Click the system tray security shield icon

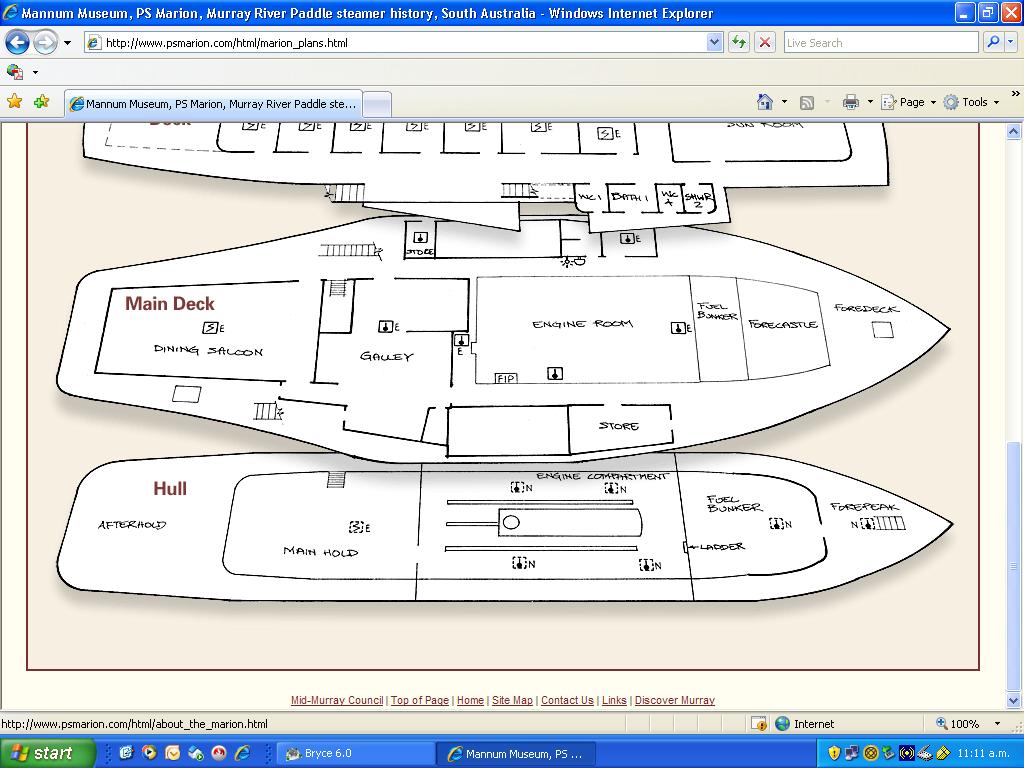(x=833, y=753)
